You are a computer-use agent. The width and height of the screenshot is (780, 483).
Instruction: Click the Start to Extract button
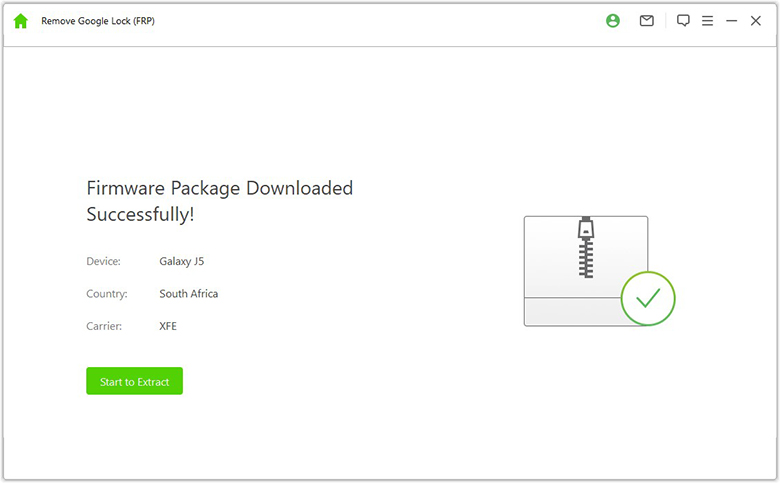(134, 381)
